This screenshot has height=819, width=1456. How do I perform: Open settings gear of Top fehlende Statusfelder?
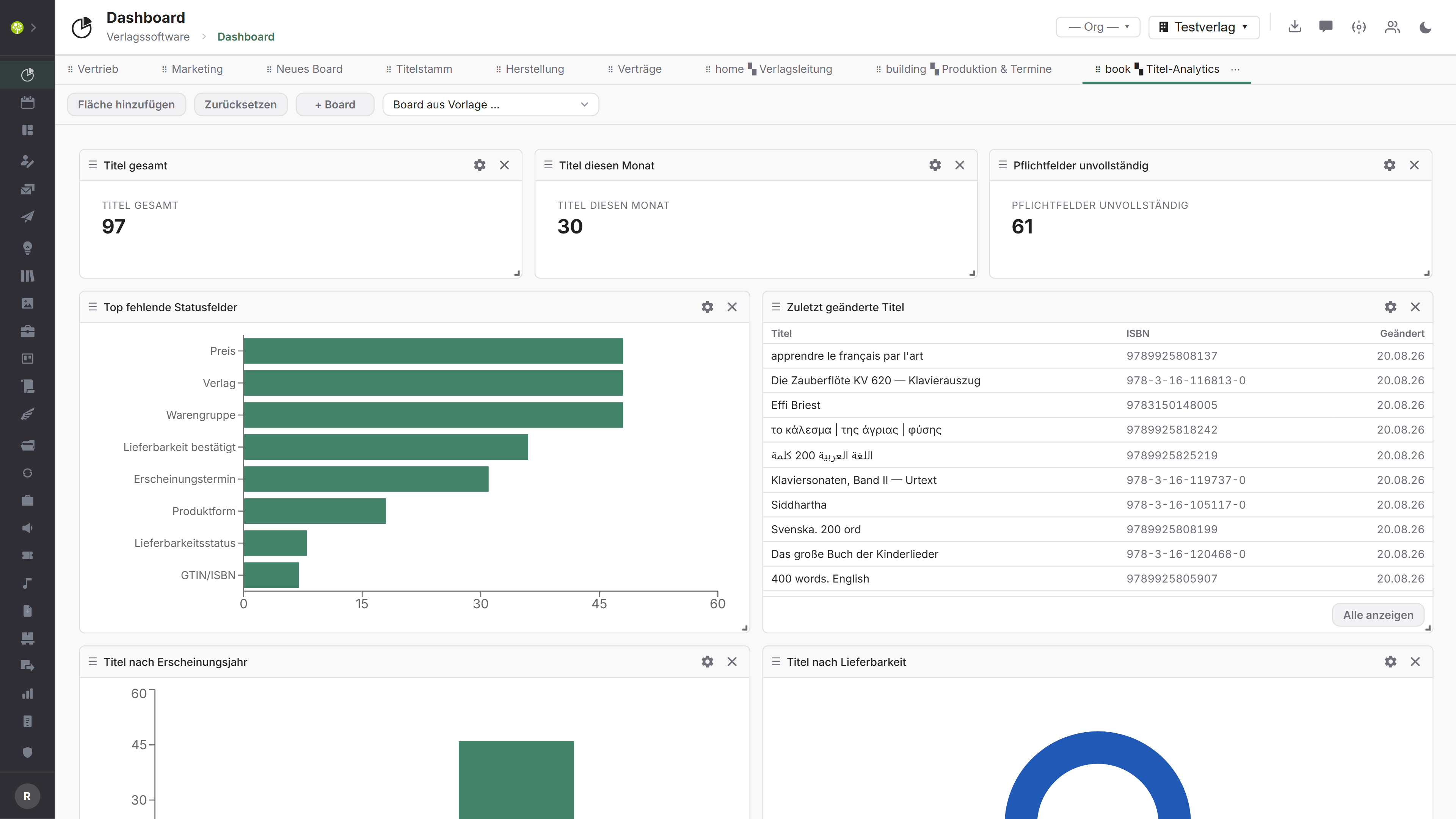point(707,307)
